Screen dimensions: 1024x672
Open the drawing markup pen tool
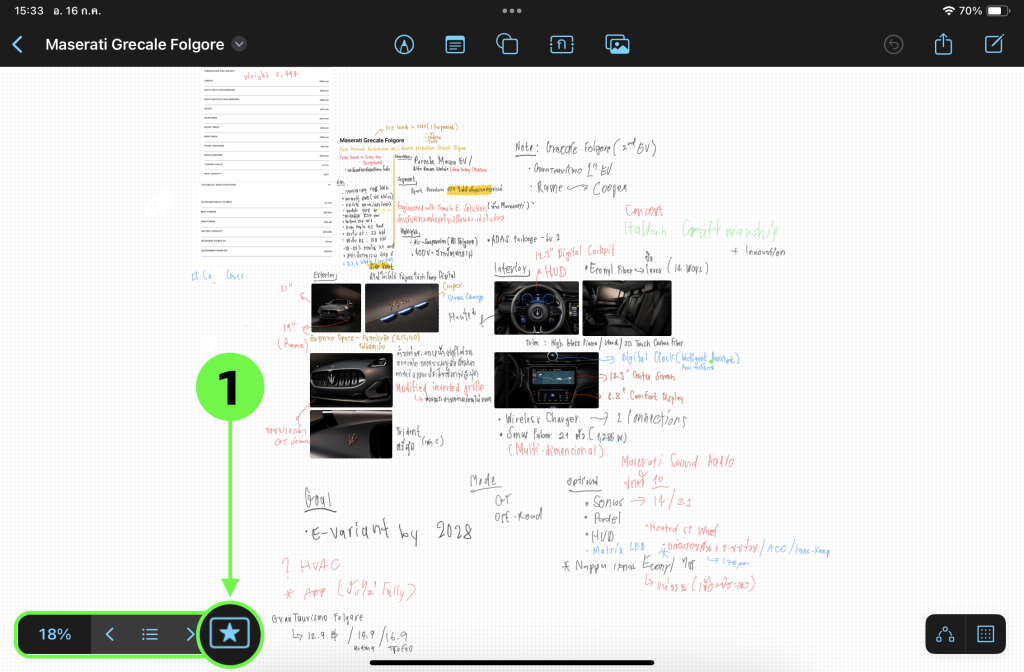point(404,45)
